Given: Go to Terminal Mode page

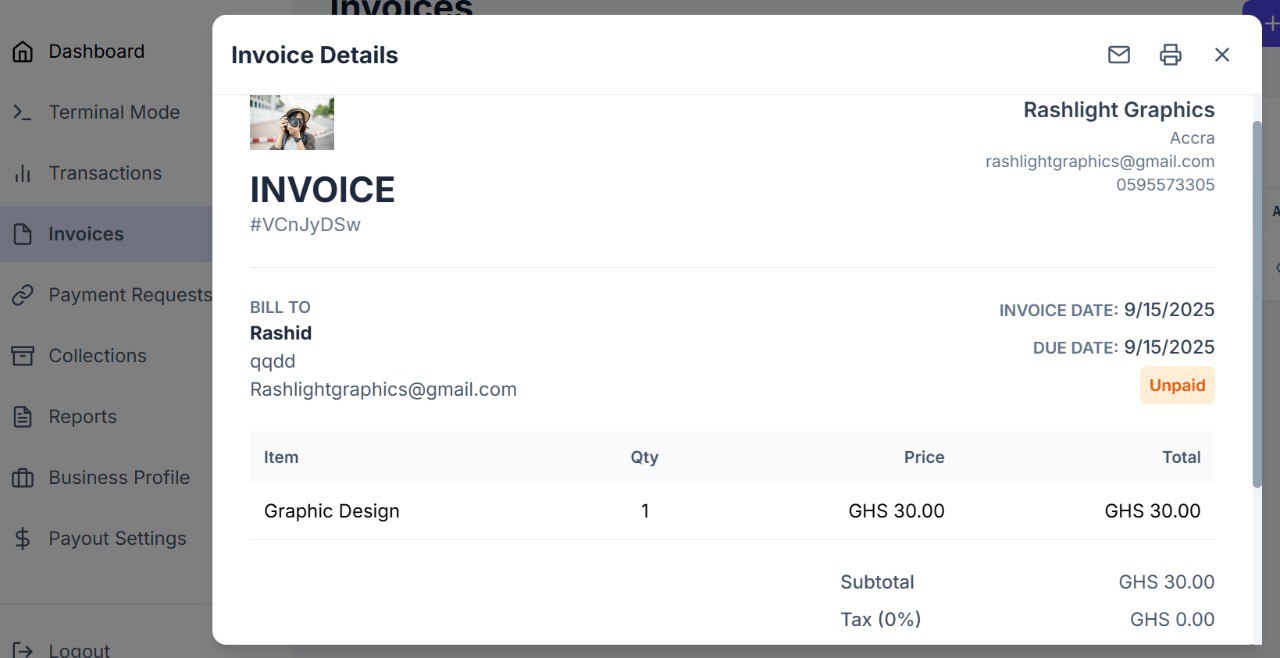Looking at the screenshot, I should 114,113.
